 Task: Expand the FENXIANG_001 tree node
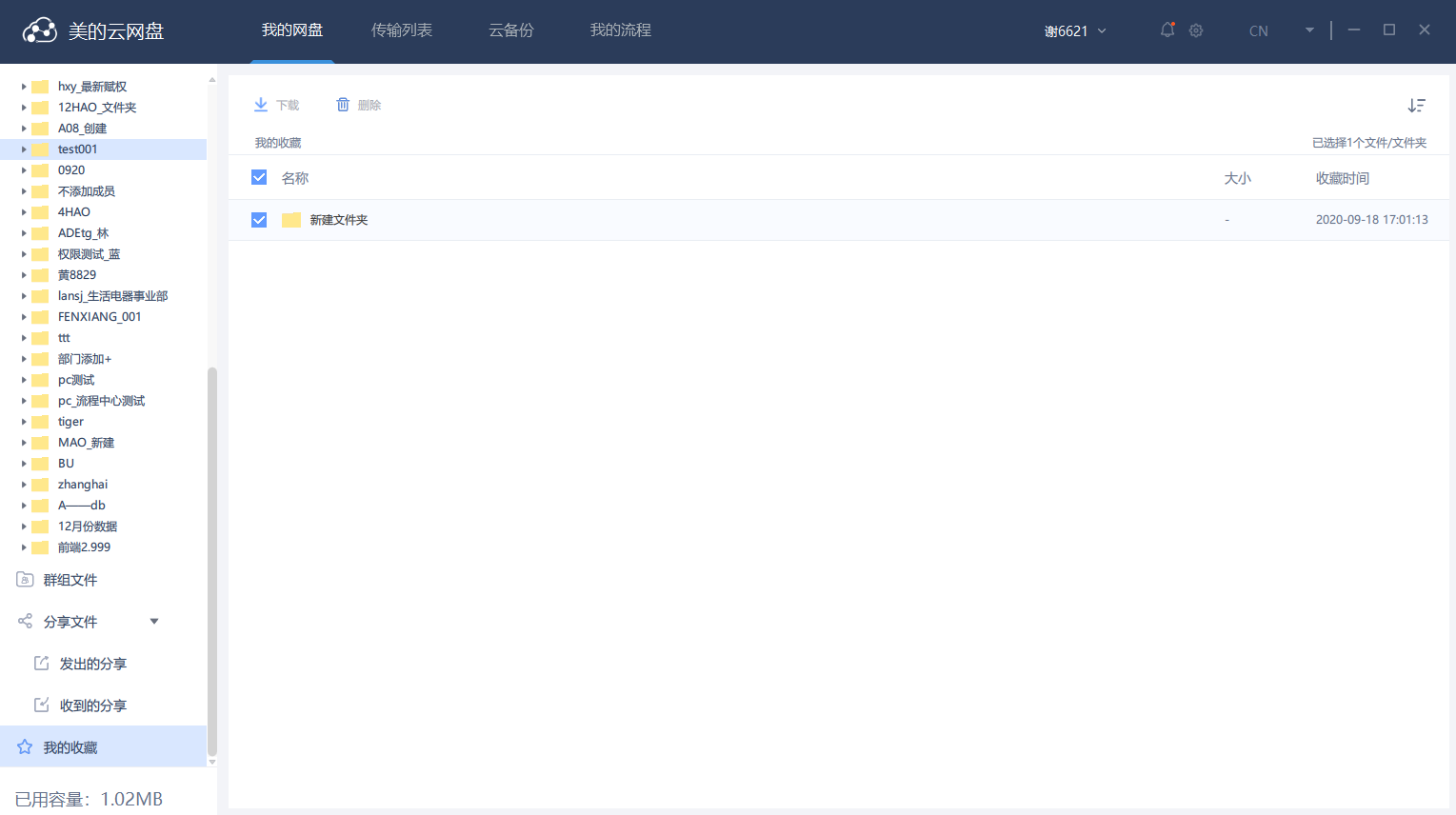(x=24, y=317)
